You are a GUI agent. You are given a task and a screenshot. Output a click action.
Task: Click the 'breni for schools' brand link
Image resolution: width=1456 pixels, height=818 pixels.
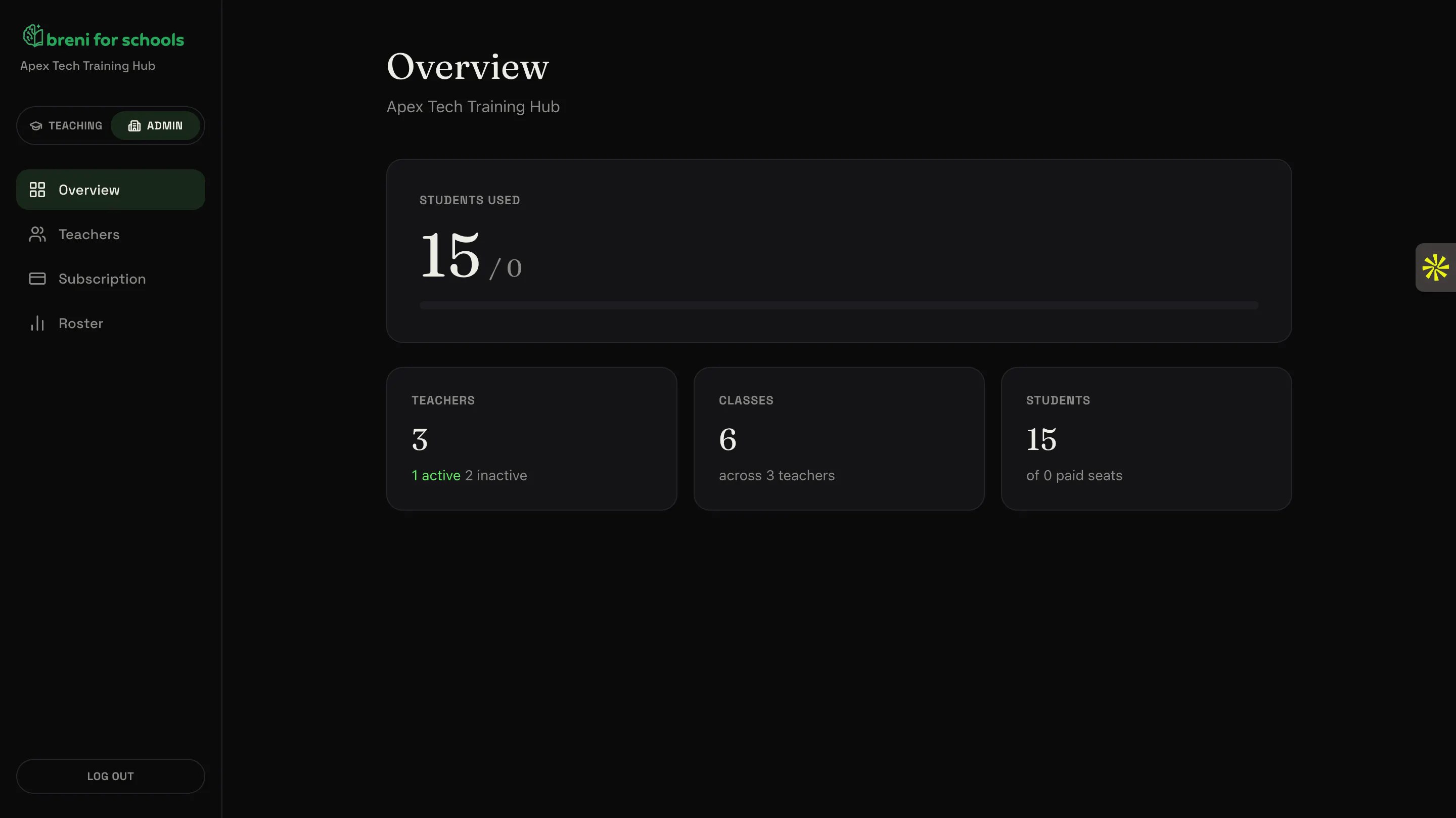pos(104,37)
